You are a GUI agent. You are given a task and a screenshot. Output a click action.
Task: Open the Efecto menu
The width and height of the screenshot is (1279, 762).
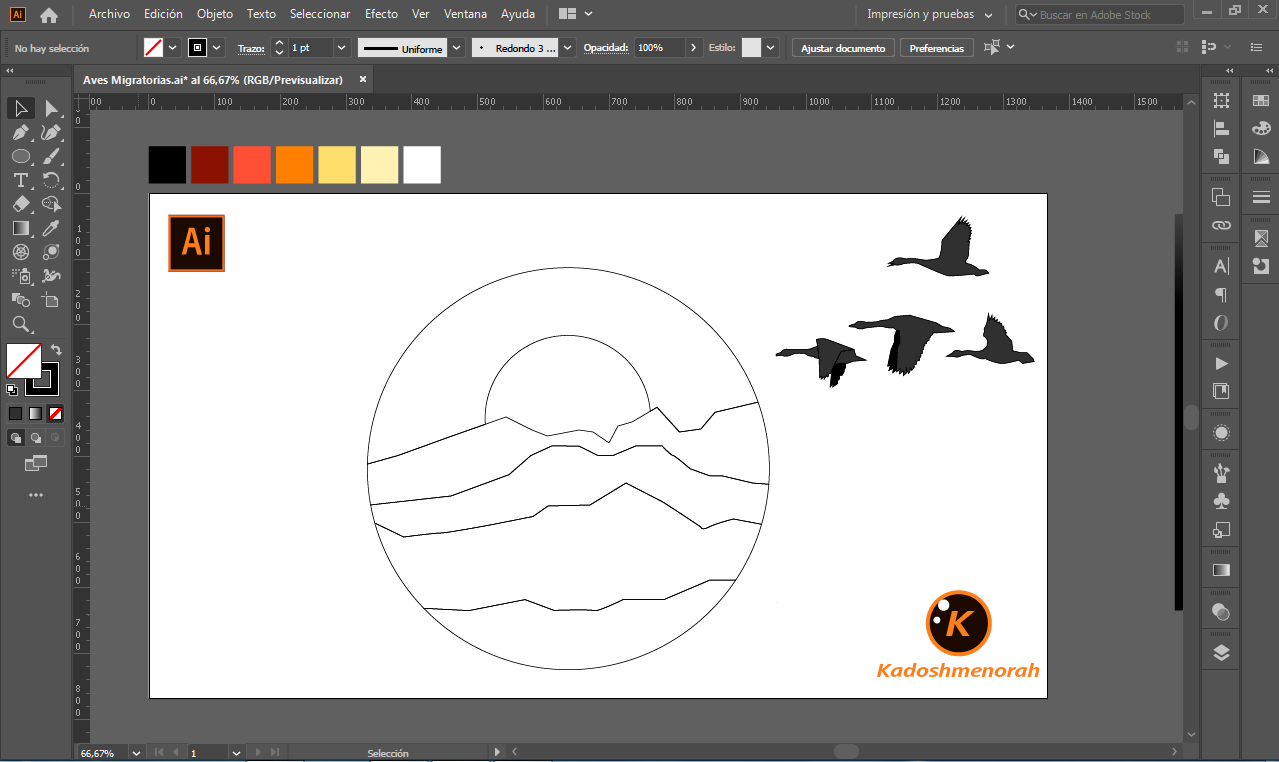tap(381, 15)
